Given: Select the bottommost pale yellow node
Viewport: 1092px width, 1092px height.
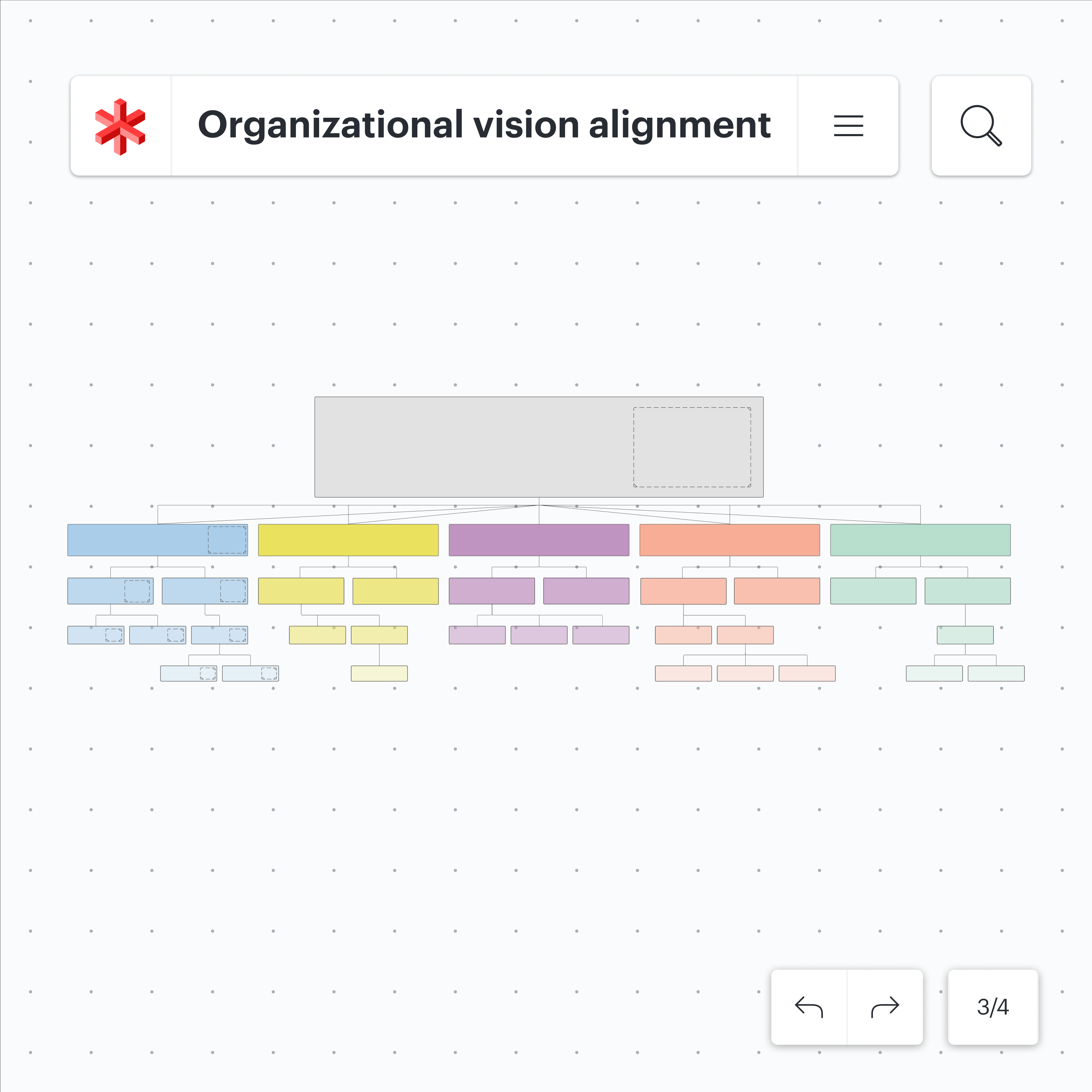Looking at the screenshot, I should [379, 673].
